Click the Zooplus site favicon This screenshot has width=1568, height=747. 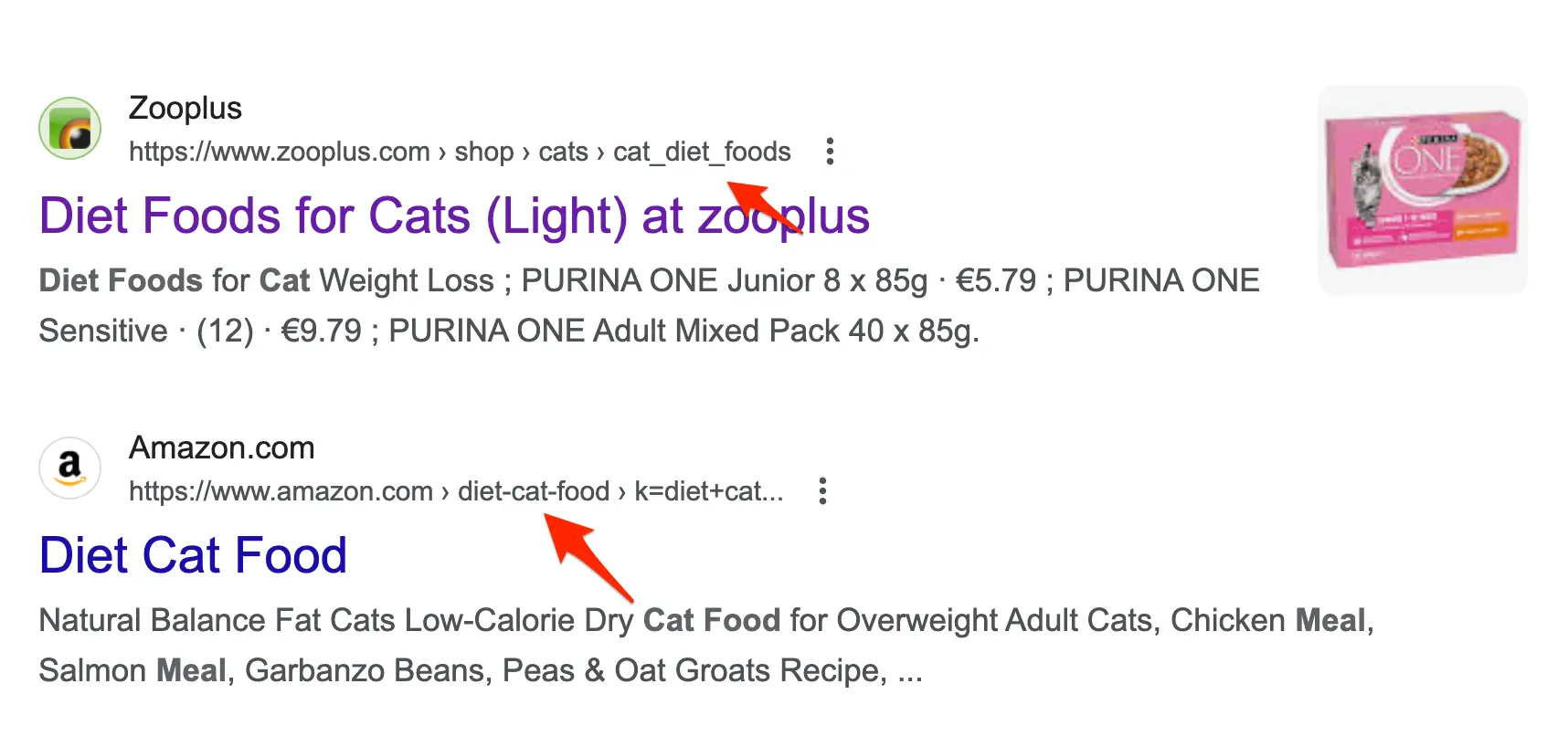point(69,128)
